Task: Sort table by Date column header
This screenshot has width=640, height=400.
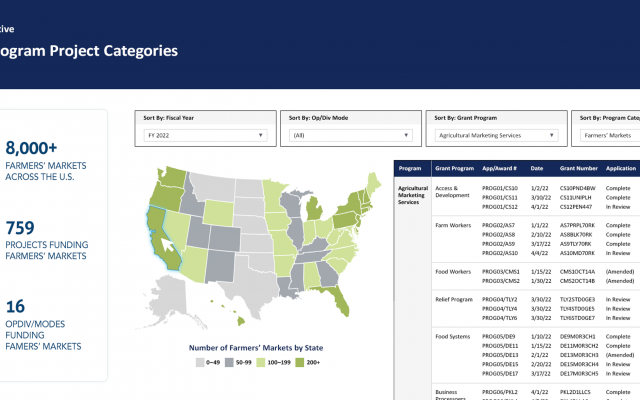Action: pyautogui.click(x=537, y=170)
